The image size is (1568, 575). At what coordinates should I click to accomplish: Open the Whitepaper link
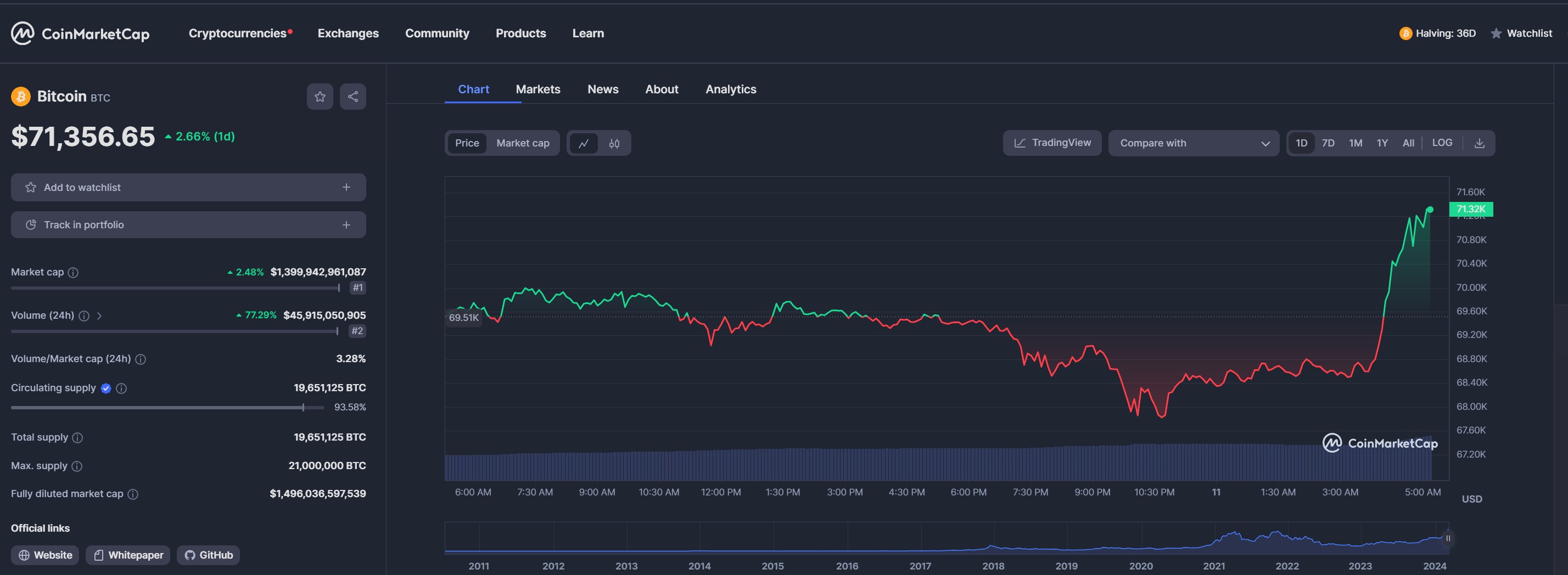coord(128,555)
